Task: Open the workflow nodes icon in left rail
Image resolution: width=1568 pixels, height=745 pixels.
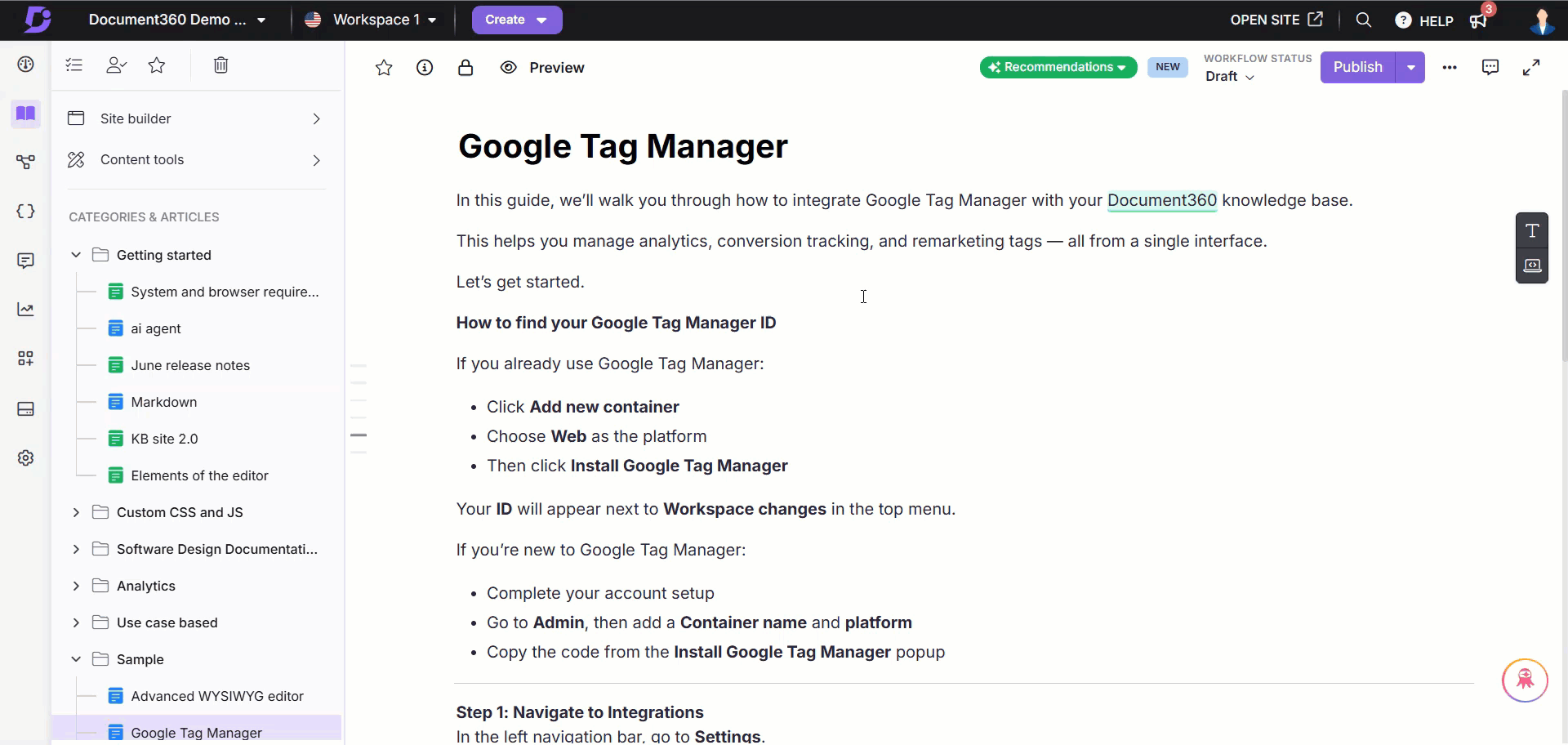Action: tap(26, 163)
